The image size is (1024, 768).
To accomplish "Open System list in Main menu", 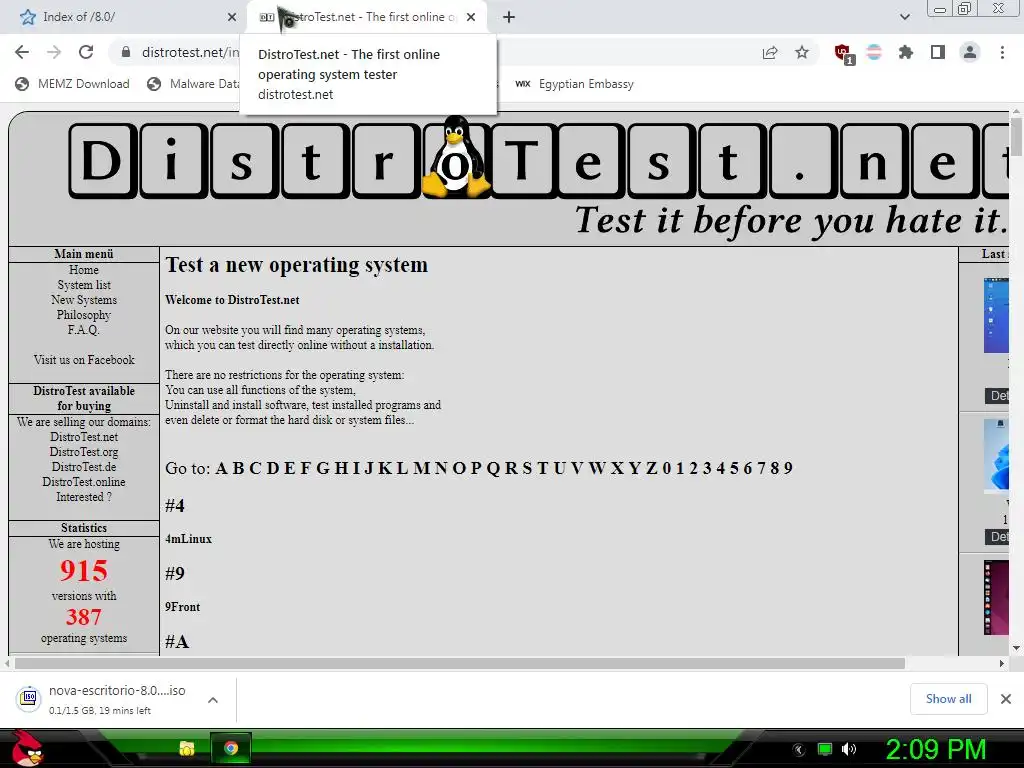I will pos(84,285).
